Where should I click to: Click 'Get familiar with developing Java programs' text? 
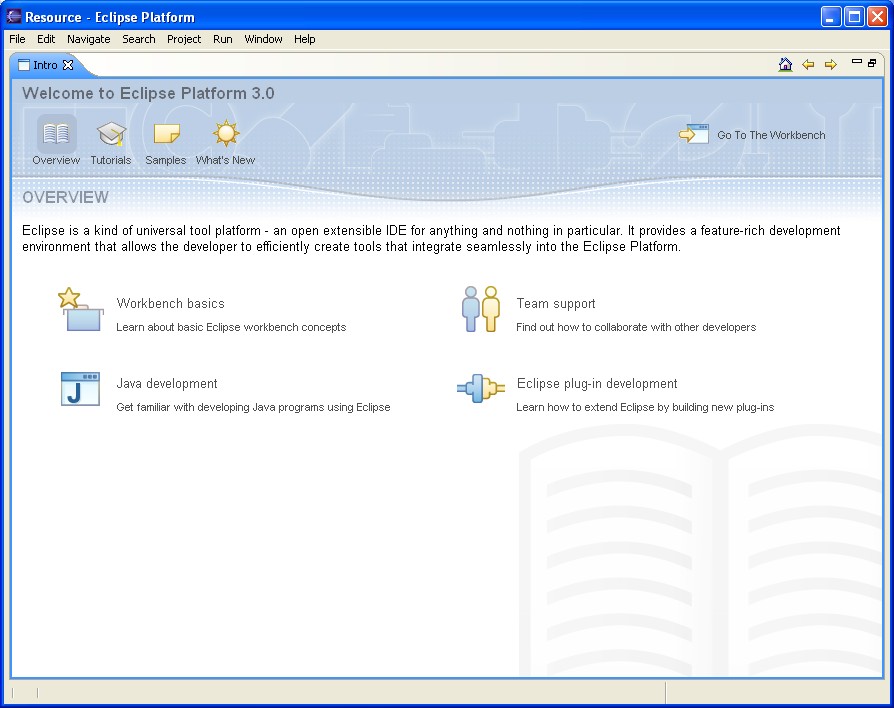[253, 407]
